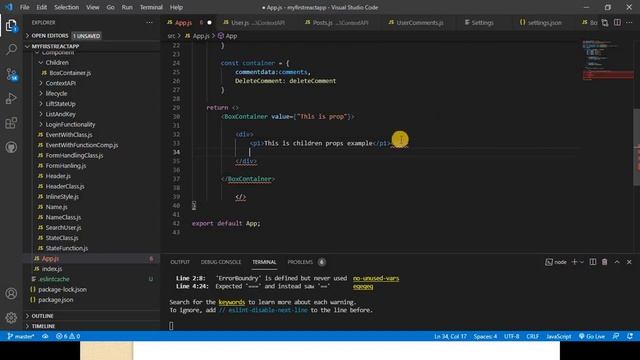Image resolution: width=640 pixels, height=360 pixels.
Task: Split the editor right
Action: pos(617,22)
